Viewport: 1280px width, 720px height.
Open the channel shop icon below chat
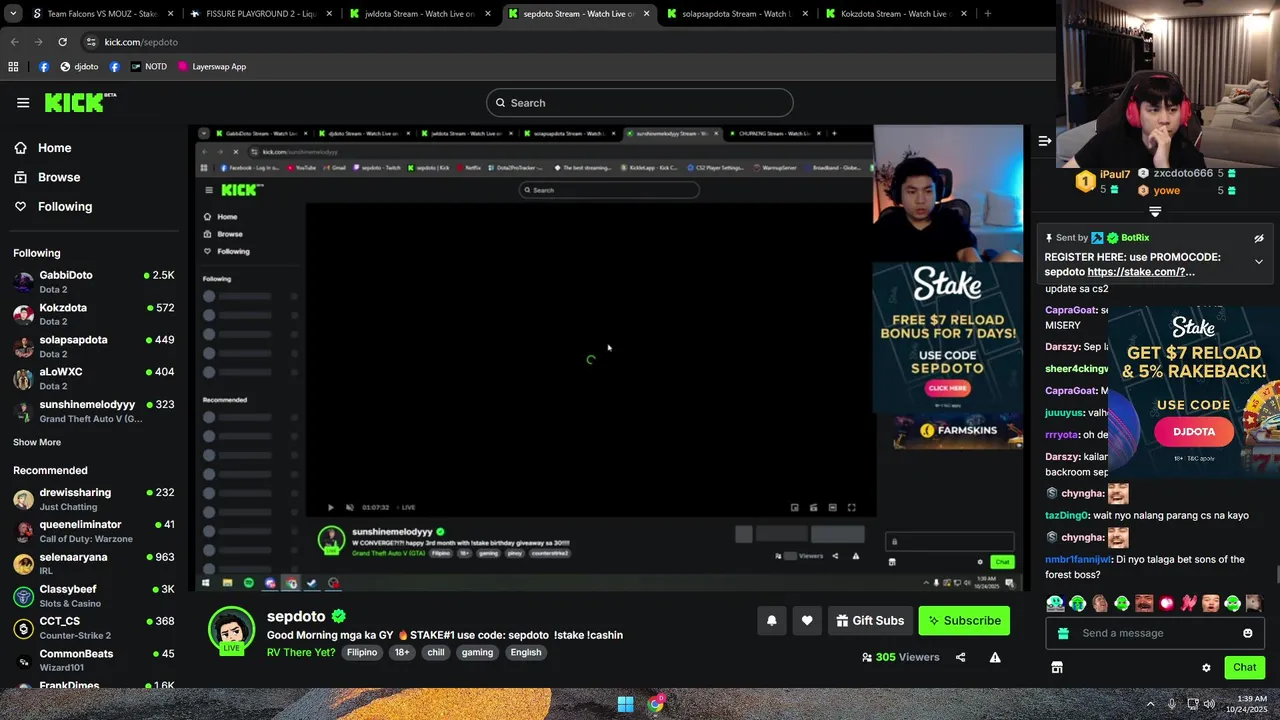click(x=1057, y=667)
